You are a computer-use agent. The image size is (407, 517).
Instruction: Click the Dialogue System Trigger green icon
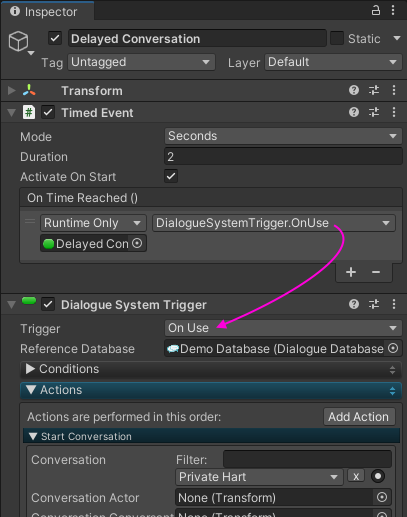29,301
